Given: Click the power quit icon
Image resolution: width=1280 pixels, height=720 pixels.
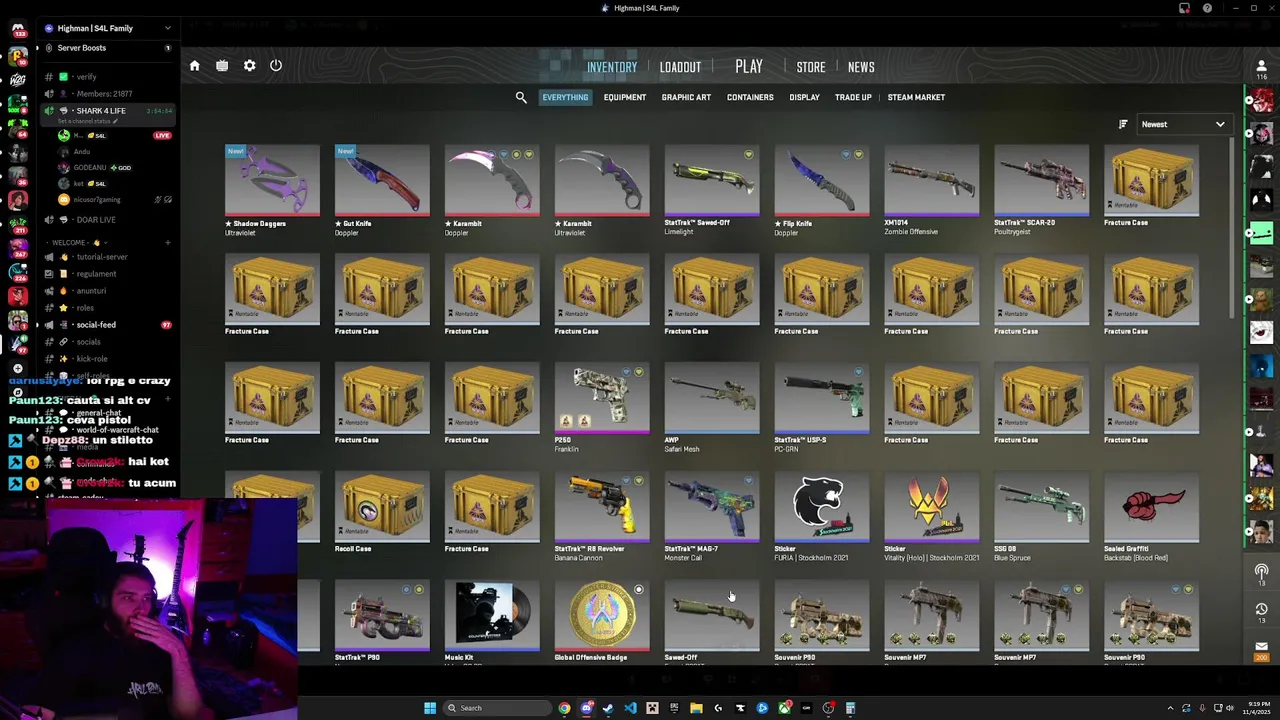Looking at the screenshot, I should point(276,66).
